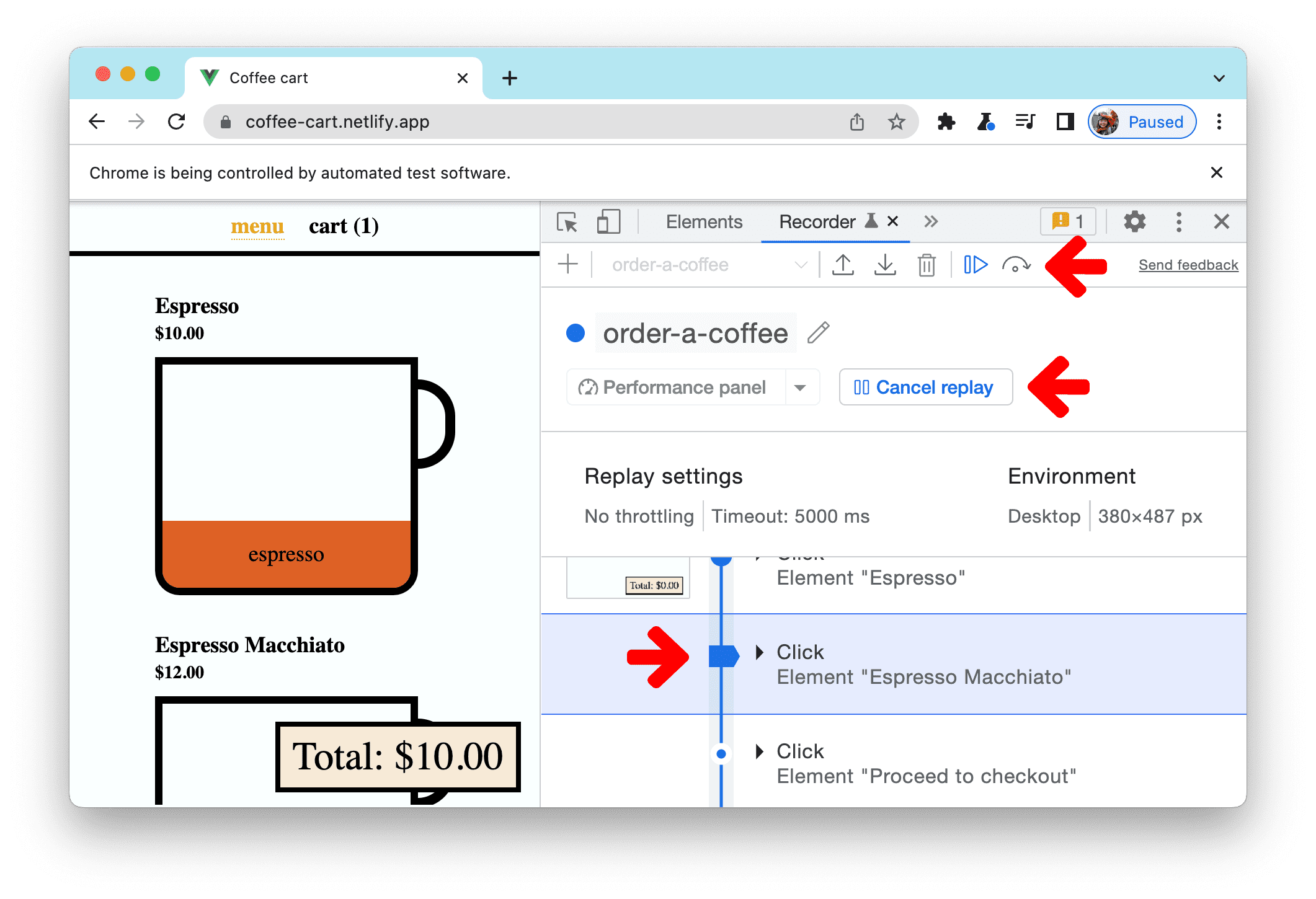Select the Performance panel dropdown
Viewport: 1316px width, 899px height.
click(801, 388)
